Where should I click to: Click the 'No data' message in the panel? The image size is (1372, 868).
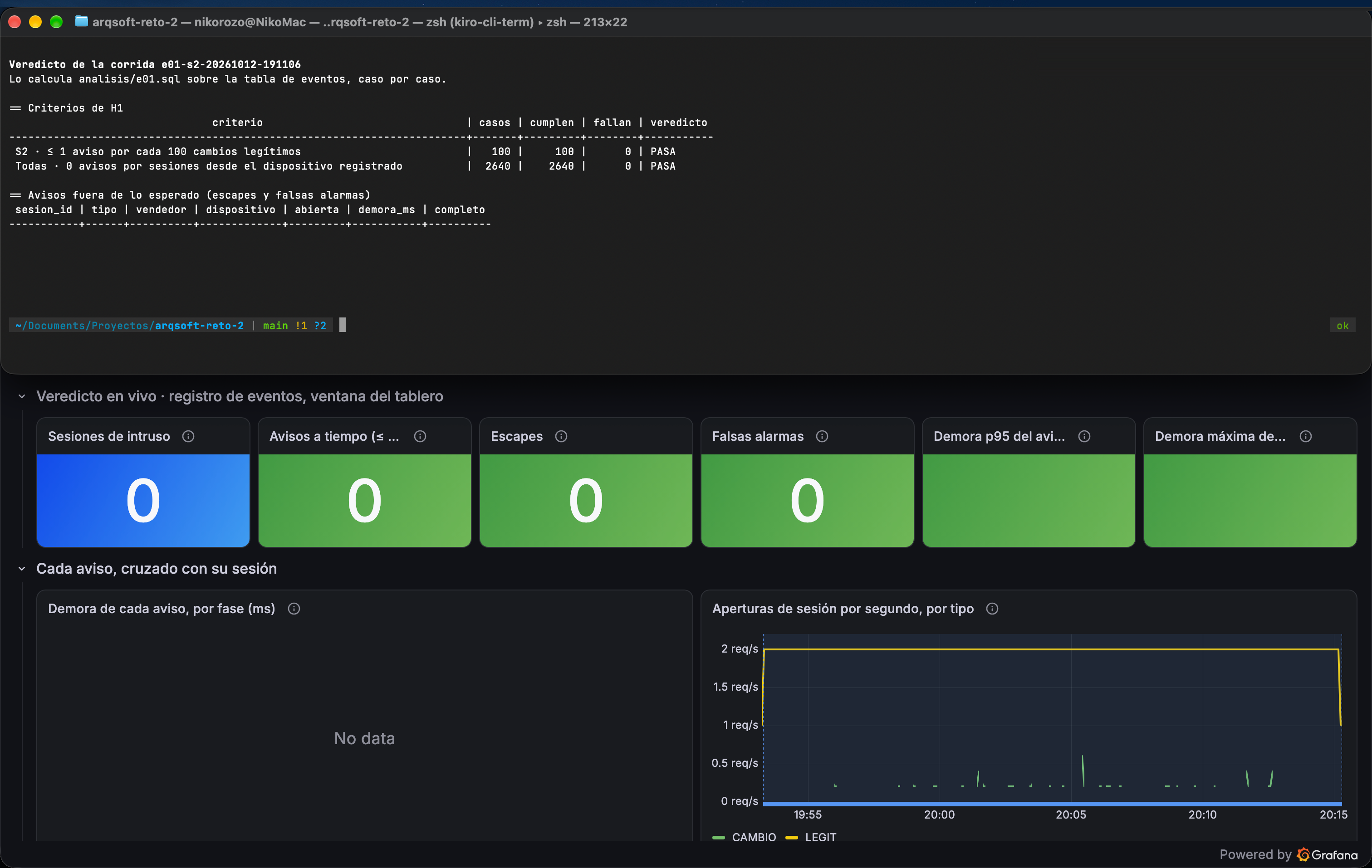(364, 738)
